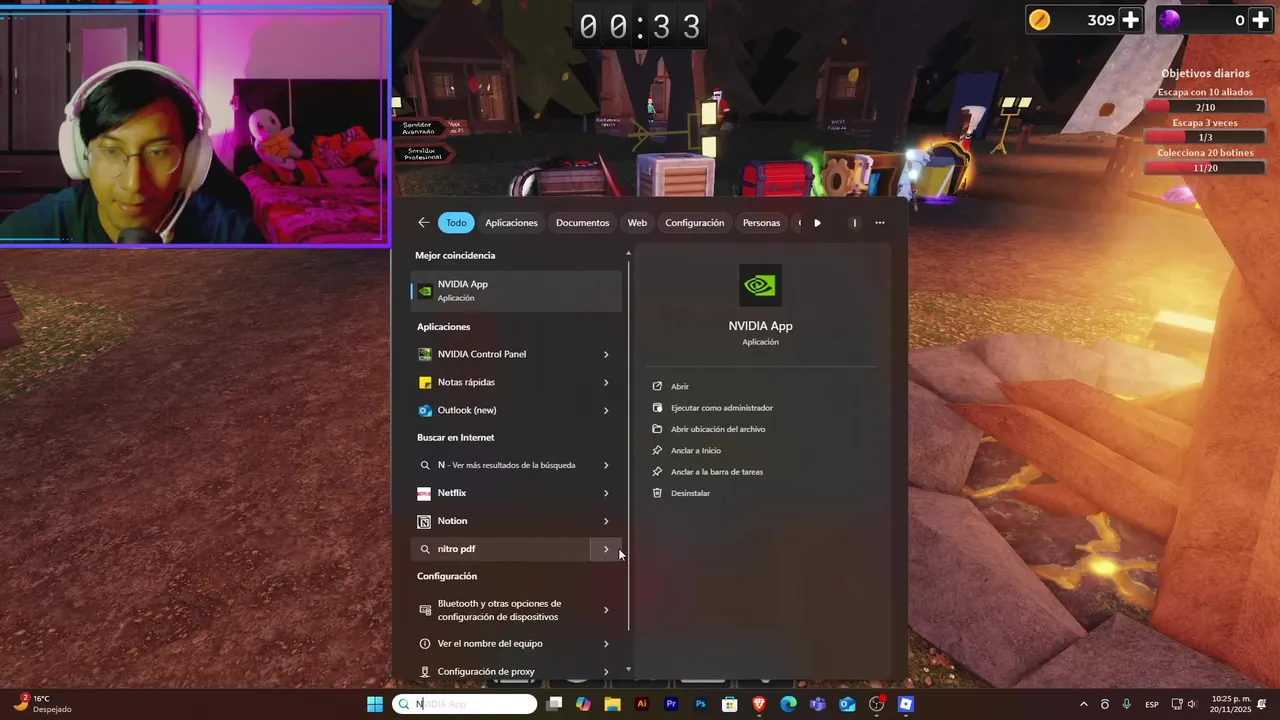Screen dimensions: 1280x720
Task: Show hidden system tray icons
Action: [1083, 704]
